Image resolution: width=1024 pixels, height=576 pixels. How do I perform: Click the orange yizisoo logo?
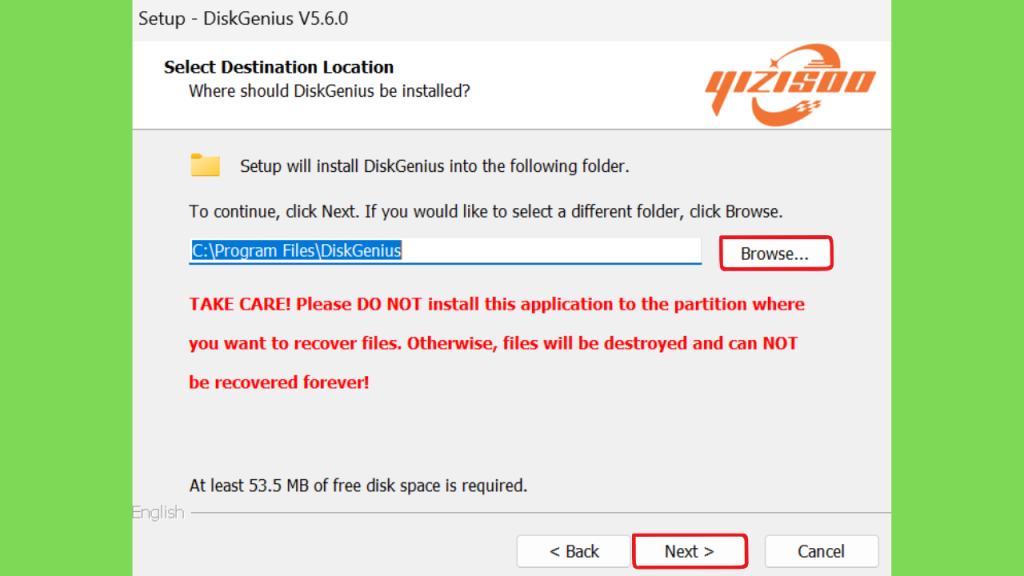[x=790, y=85]
